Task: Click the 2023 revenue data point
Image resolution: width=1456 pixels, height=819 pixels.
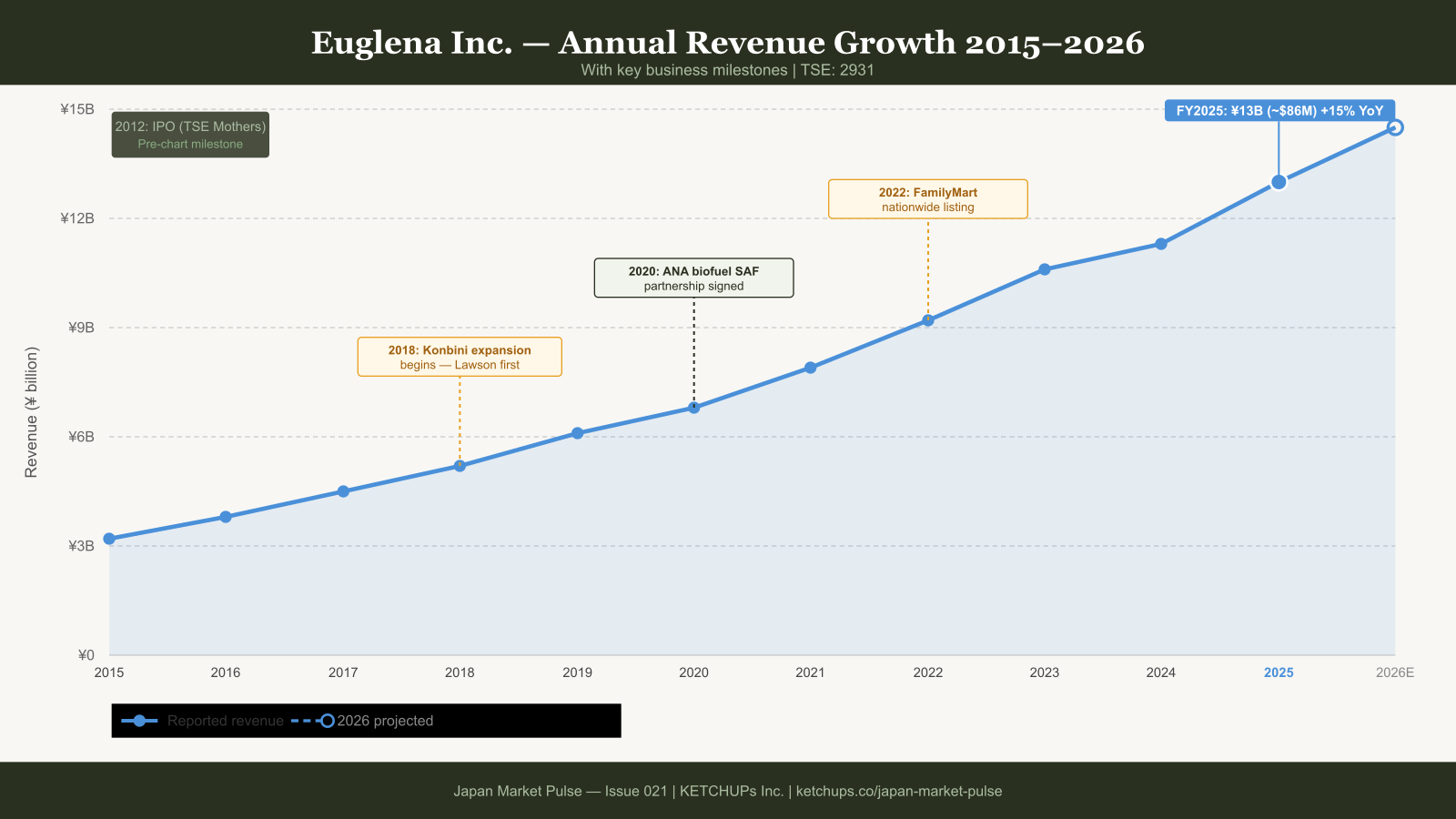Action: 1045,269
